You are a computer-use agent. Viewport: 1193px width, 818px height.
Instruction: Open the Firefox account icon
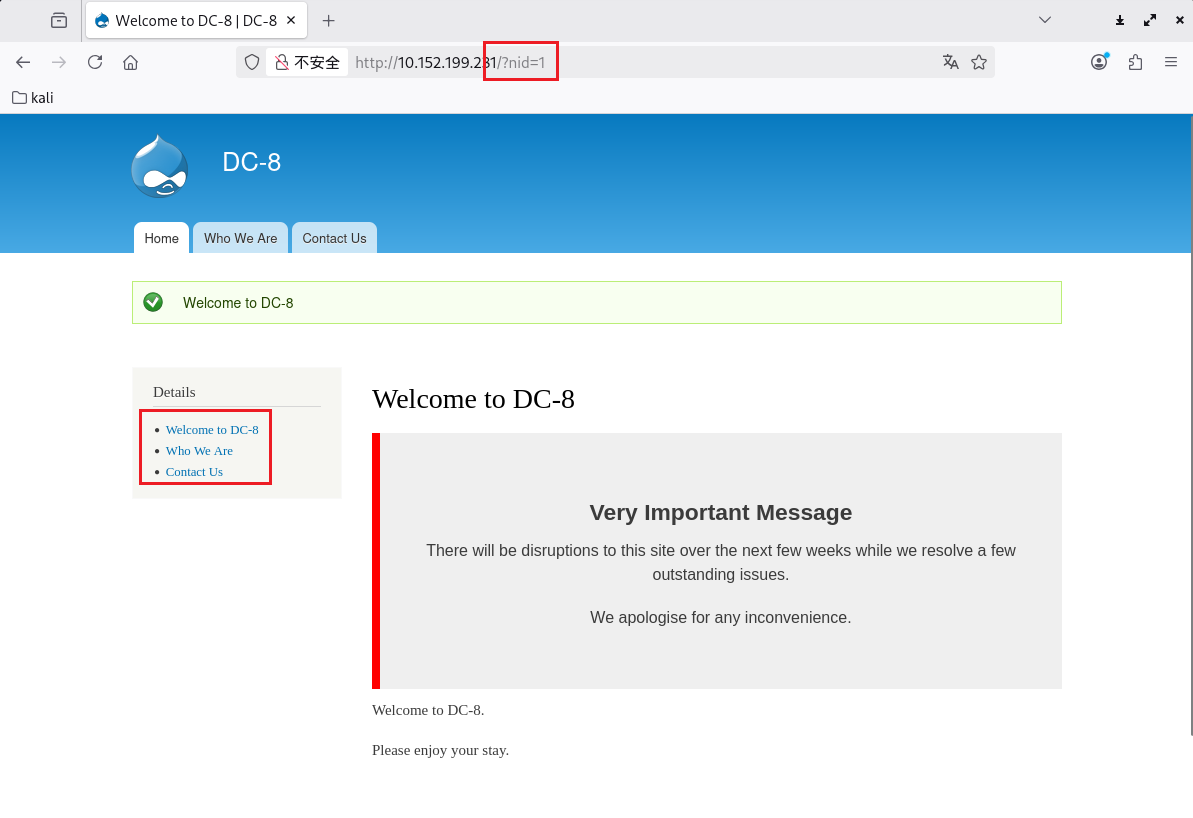pos(1099,62)
